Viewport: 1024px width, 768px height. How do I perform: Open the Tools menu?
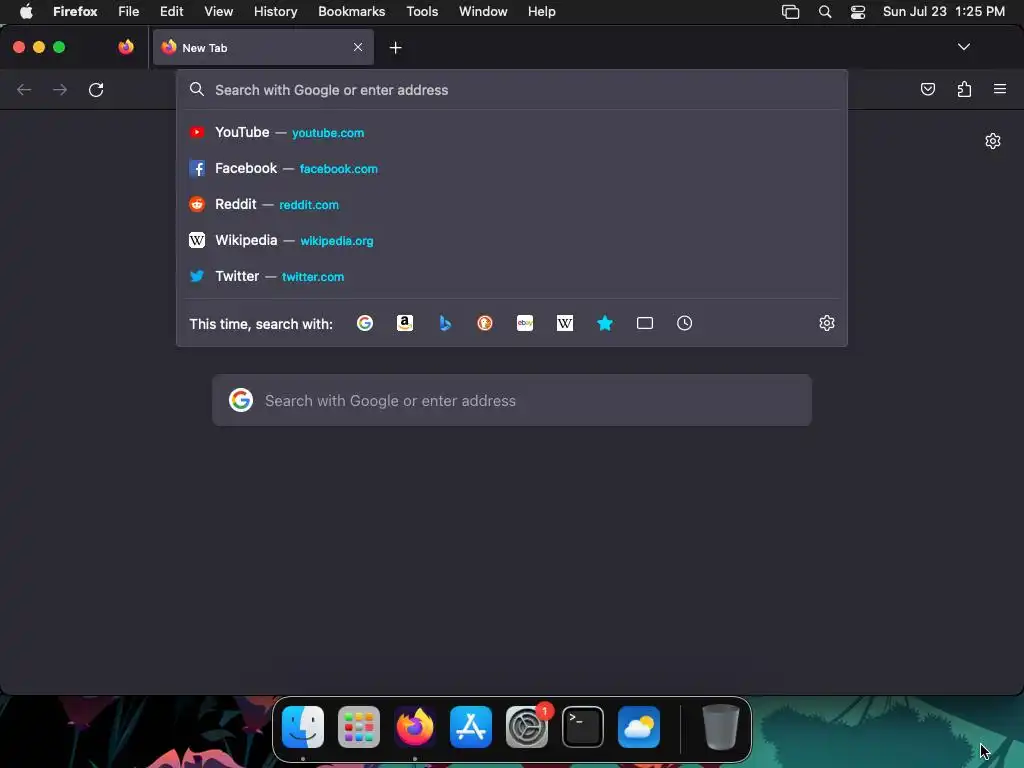coord(422,12)
